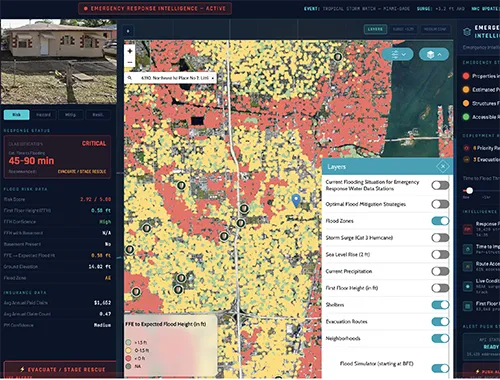Collapse the 3D layers cube dropdown
500x380 pixels.
coord(434,54)
